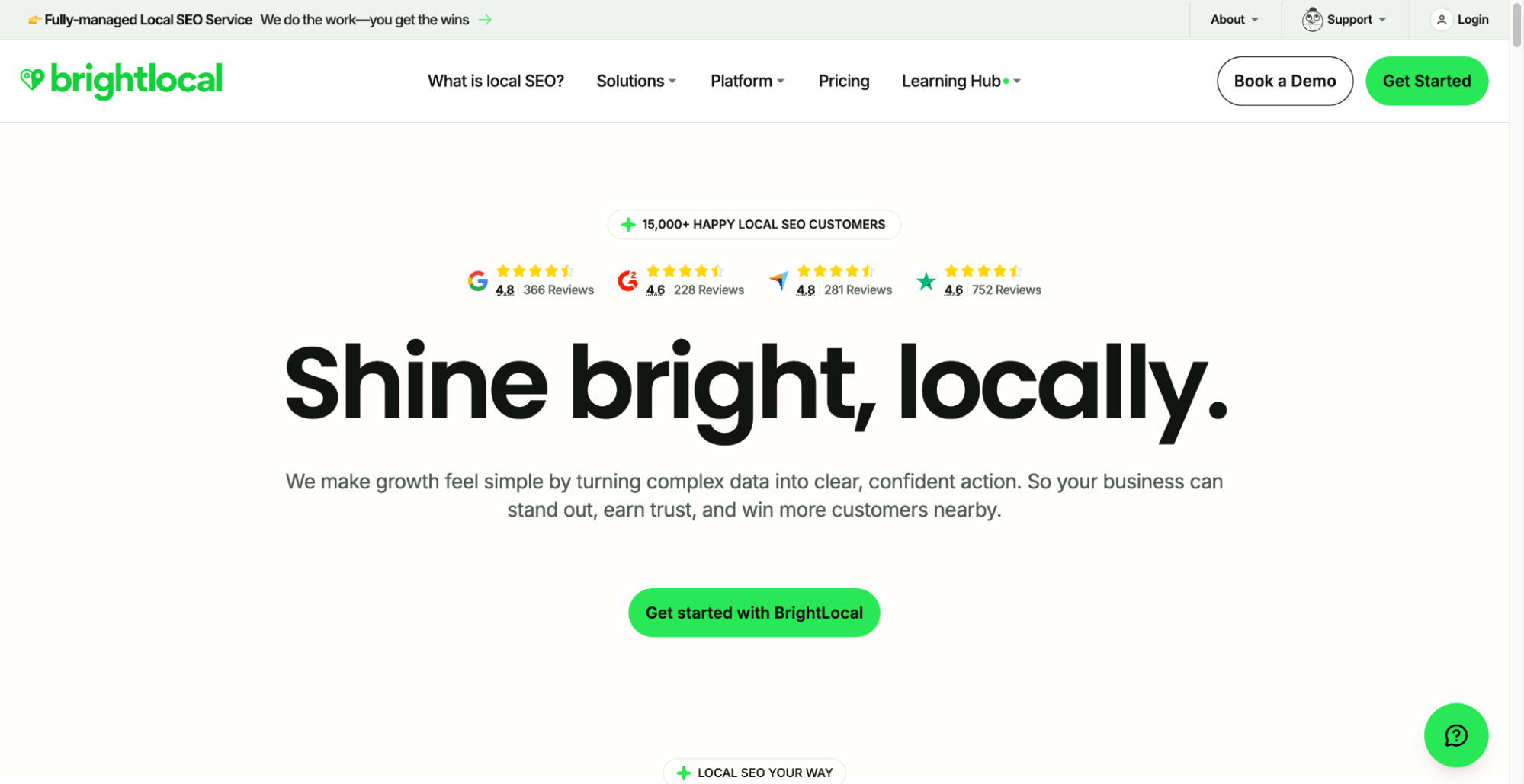
Task: Open the Fully-managed Local SEO Service link
Action: 148,20
